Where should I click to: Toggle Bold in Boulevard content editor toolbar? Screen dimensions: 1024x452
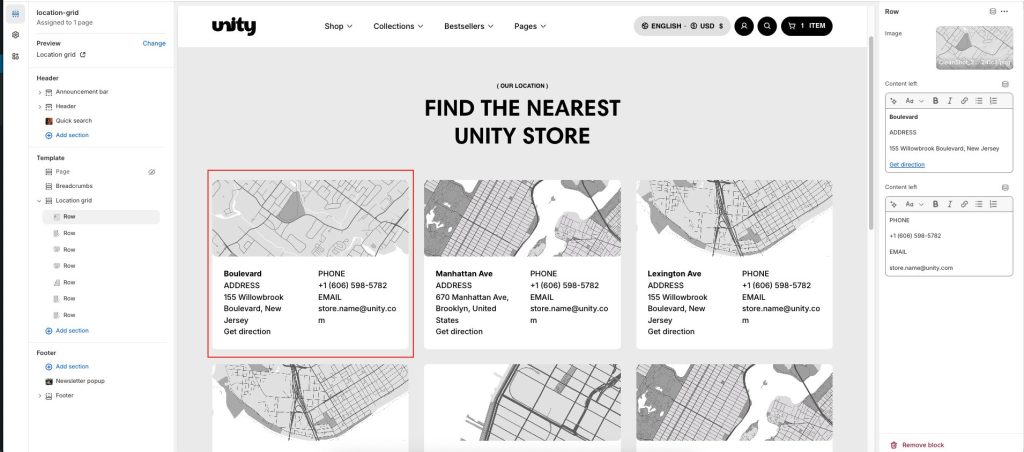(935, 101)
